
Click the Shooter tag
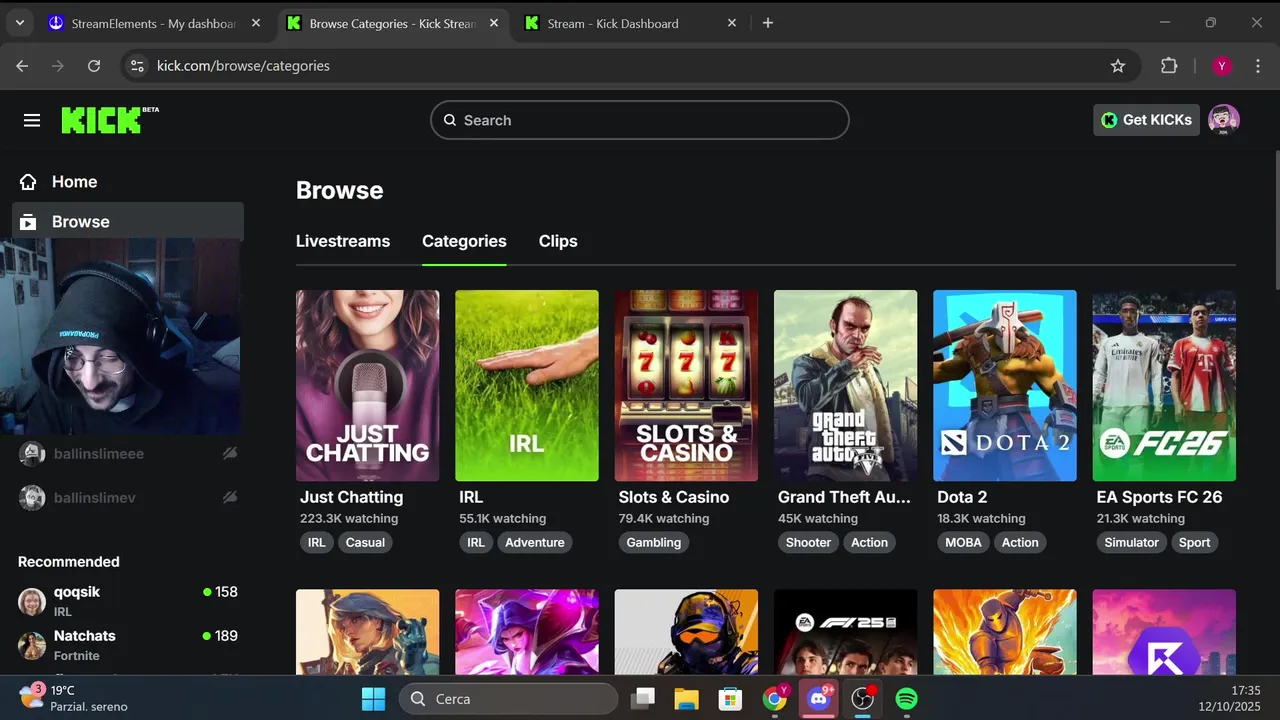click(808, 542)
